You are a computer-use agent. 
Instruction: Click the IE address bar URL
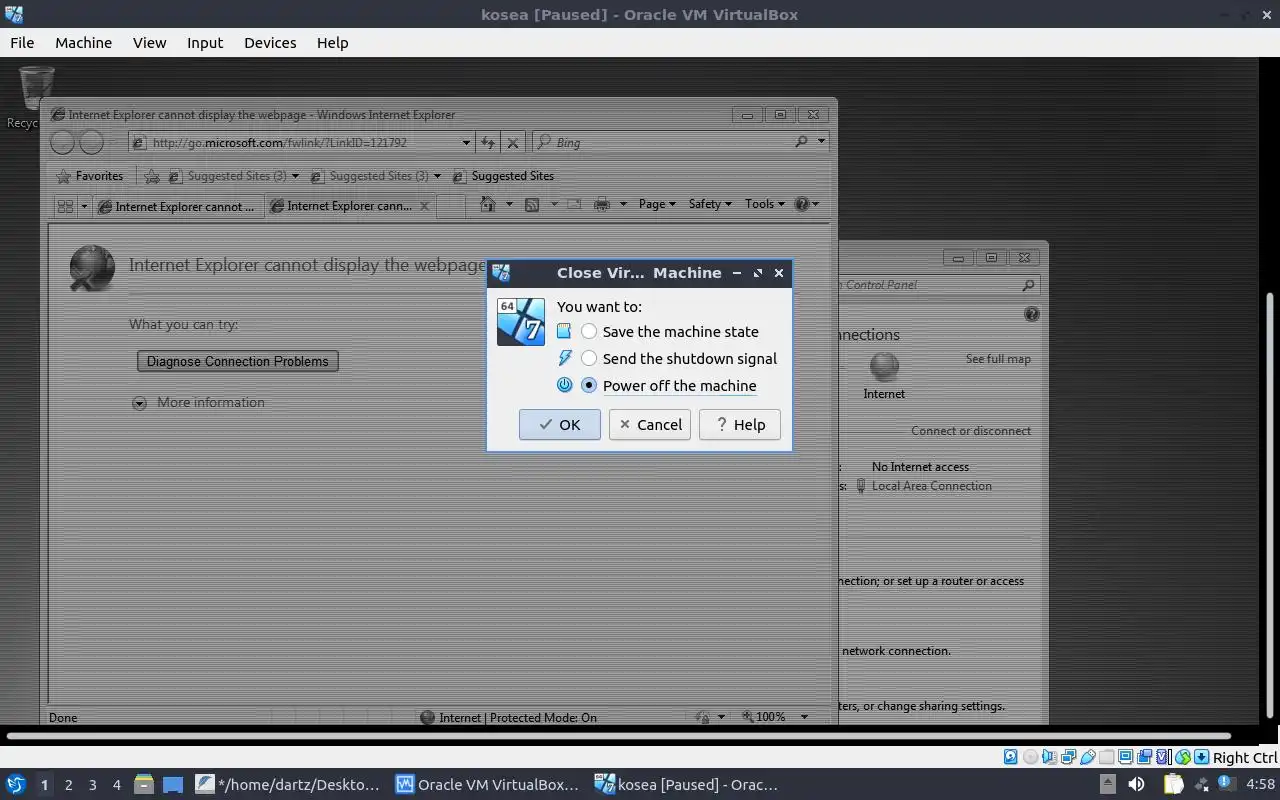coord(280,143)
